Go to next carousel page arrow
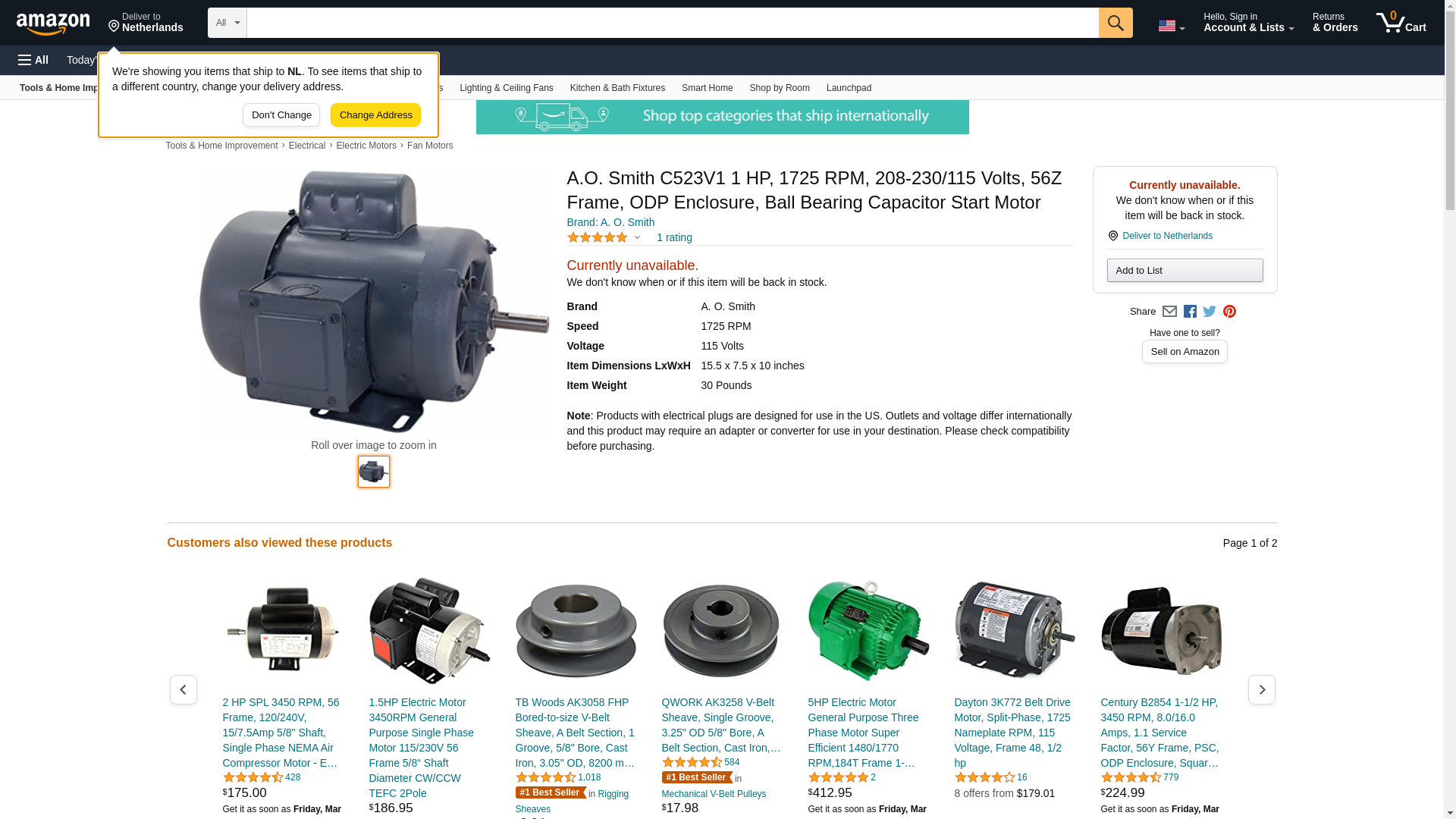The width and height of the screenshot is (1456, 819). coord(1261,689)
